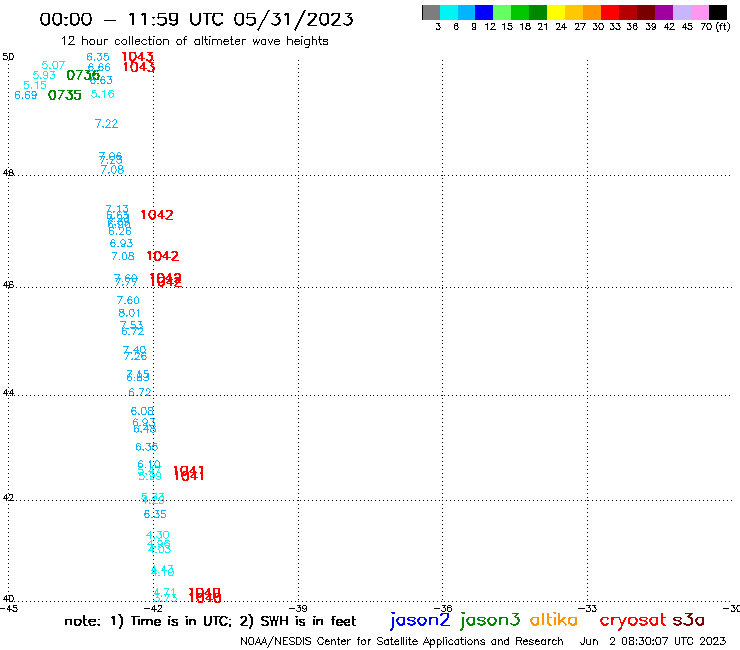Click the subtitle '12 hour collection of altimeter wave heights'
Screen dimensions: 740x650
[x=194, y=41]
